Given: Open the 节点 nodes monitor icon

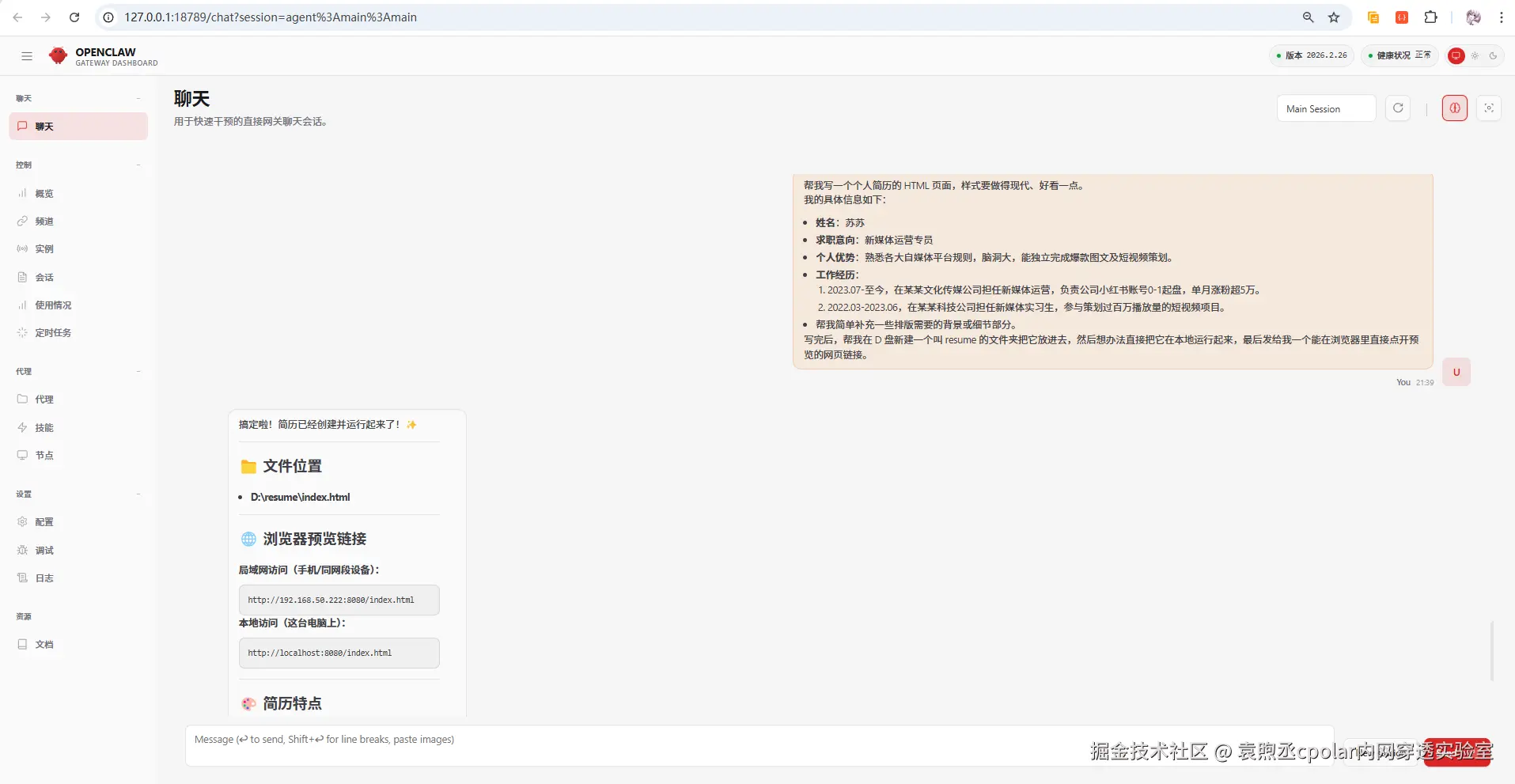Looking at the screenshot, I should (22, 455).
